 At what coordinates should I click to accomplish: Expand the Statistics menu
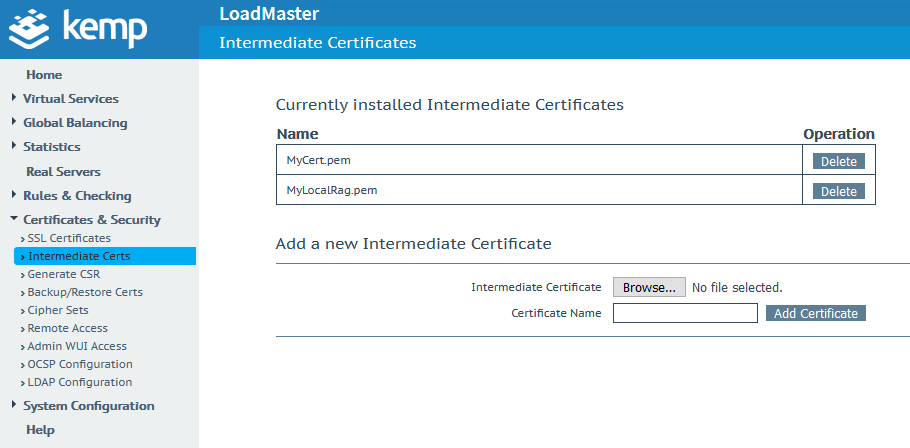coord(51,147)
